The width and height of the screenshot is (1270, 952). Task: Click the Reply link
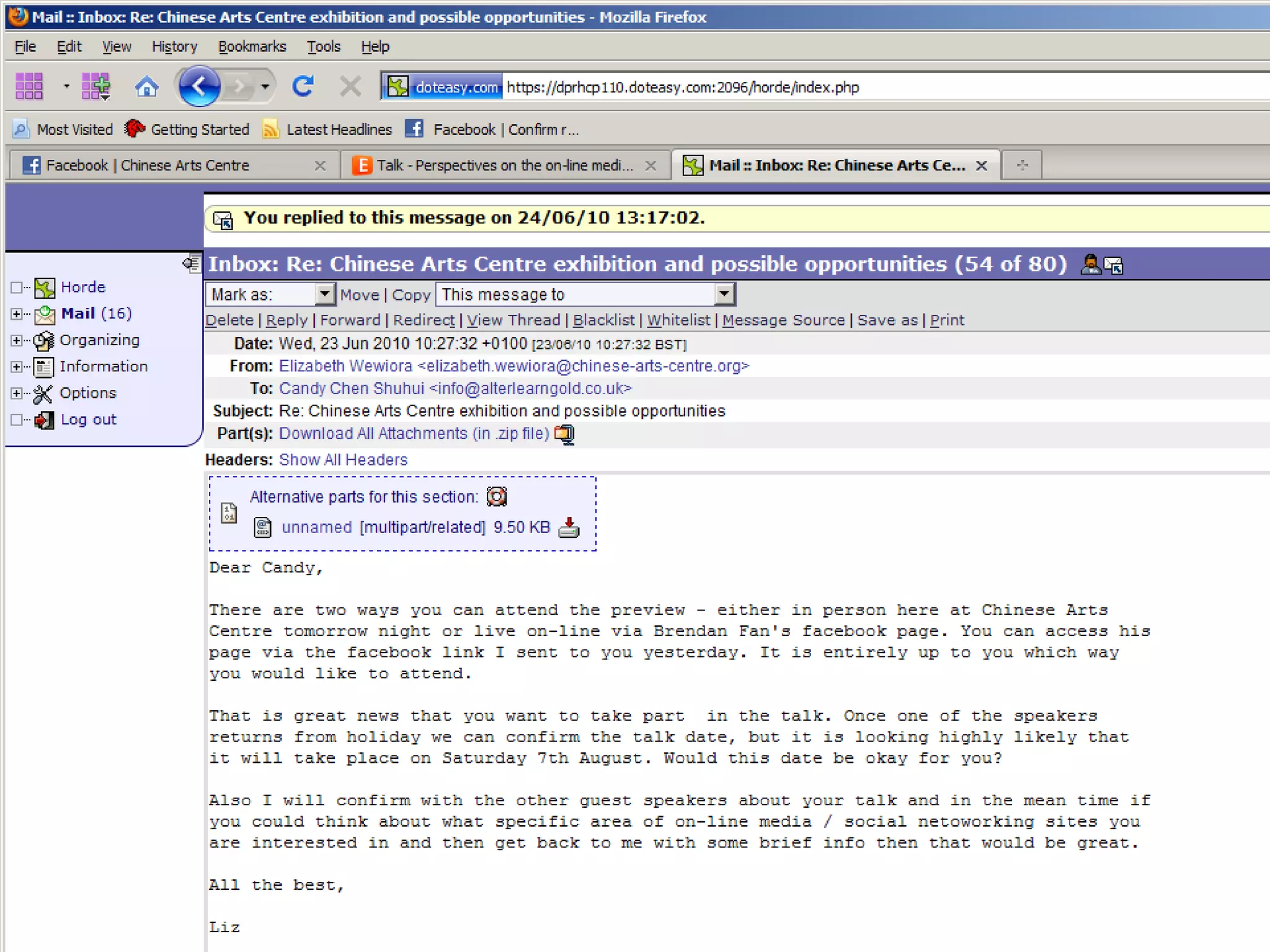click(x=286, y=320)
